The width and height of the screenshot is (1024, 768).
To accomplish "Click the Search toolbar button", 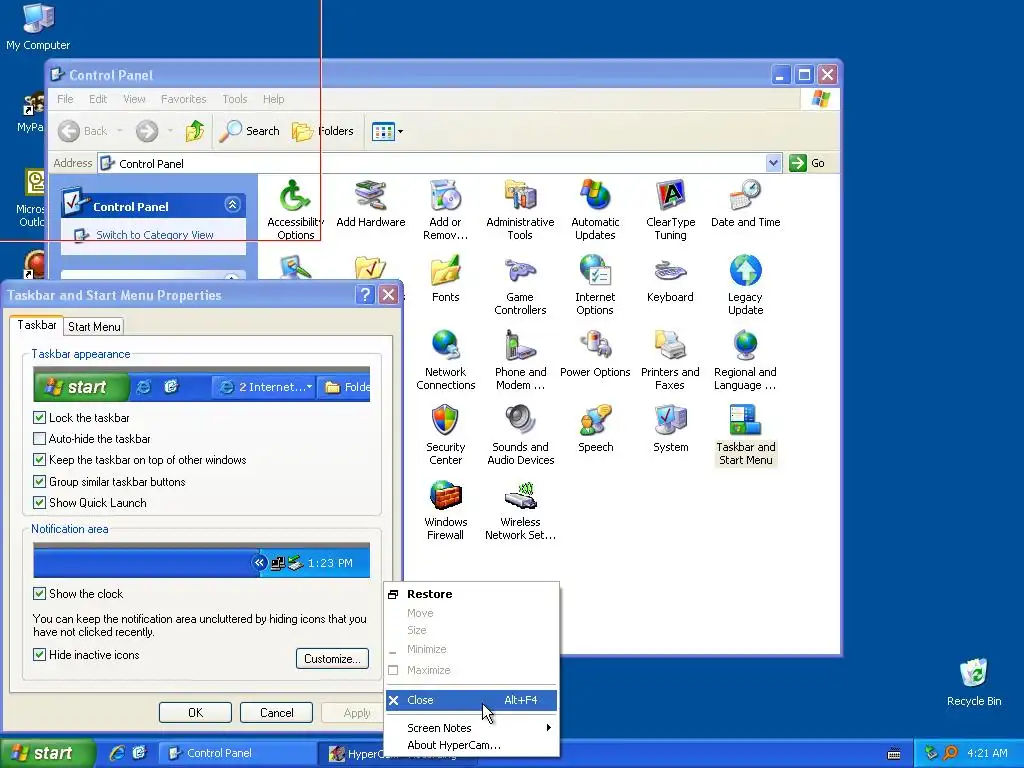I will [249, 131].
